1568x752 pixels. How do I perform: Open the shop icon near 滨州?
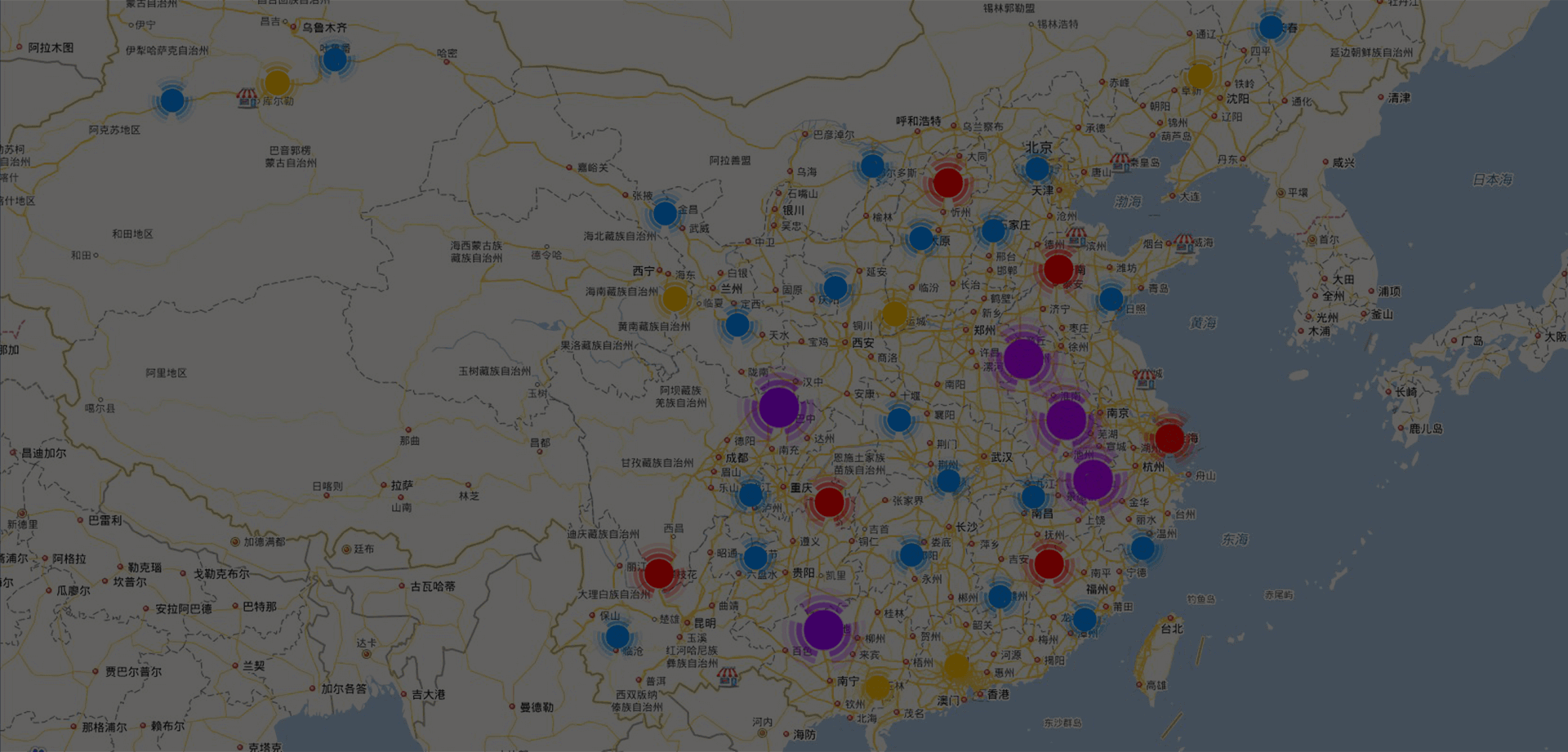(x=1076, y=237)
